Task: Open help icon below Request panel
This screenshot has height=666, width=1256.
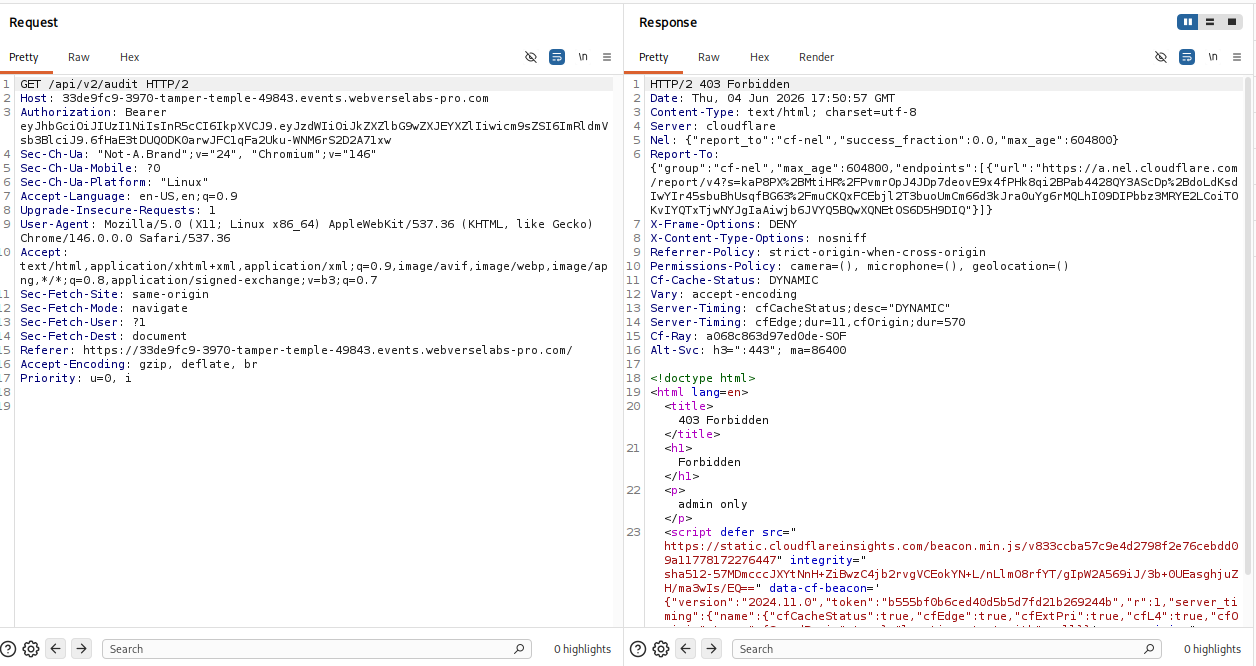Action: [8, 649]
